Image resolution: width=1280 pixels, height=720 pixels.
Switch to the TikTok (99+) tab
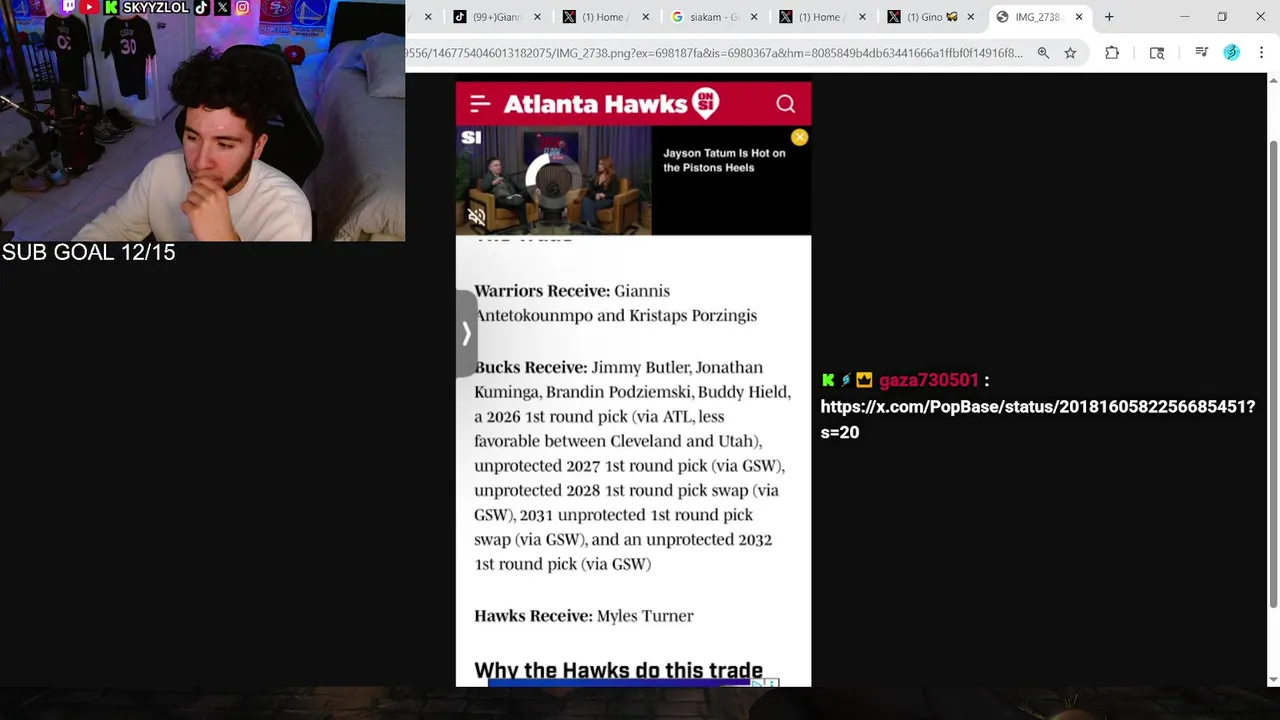pyautogui.click(x=496, y=17)
